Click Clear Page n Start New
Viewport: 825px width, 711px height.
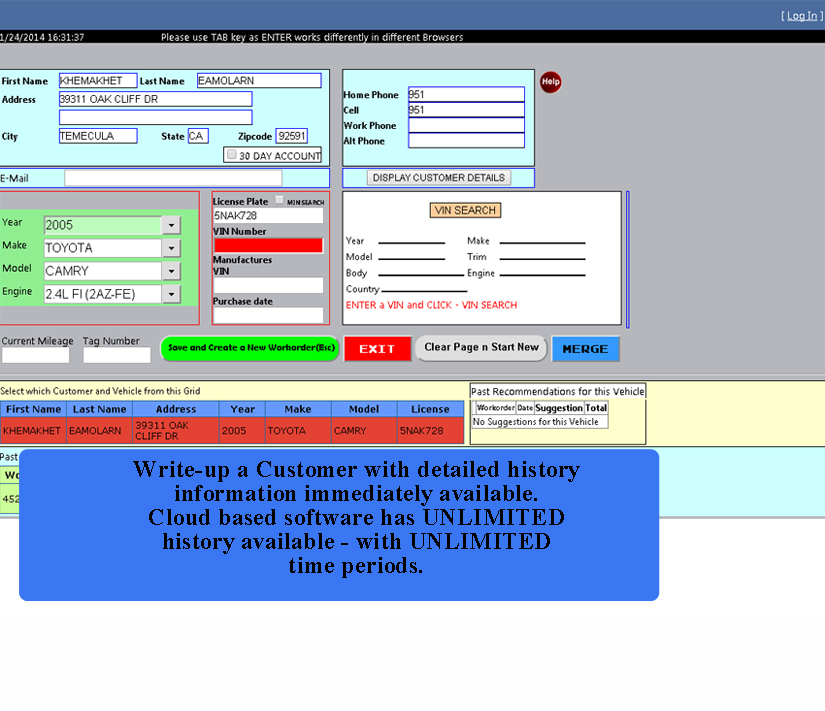coord(481,348)
